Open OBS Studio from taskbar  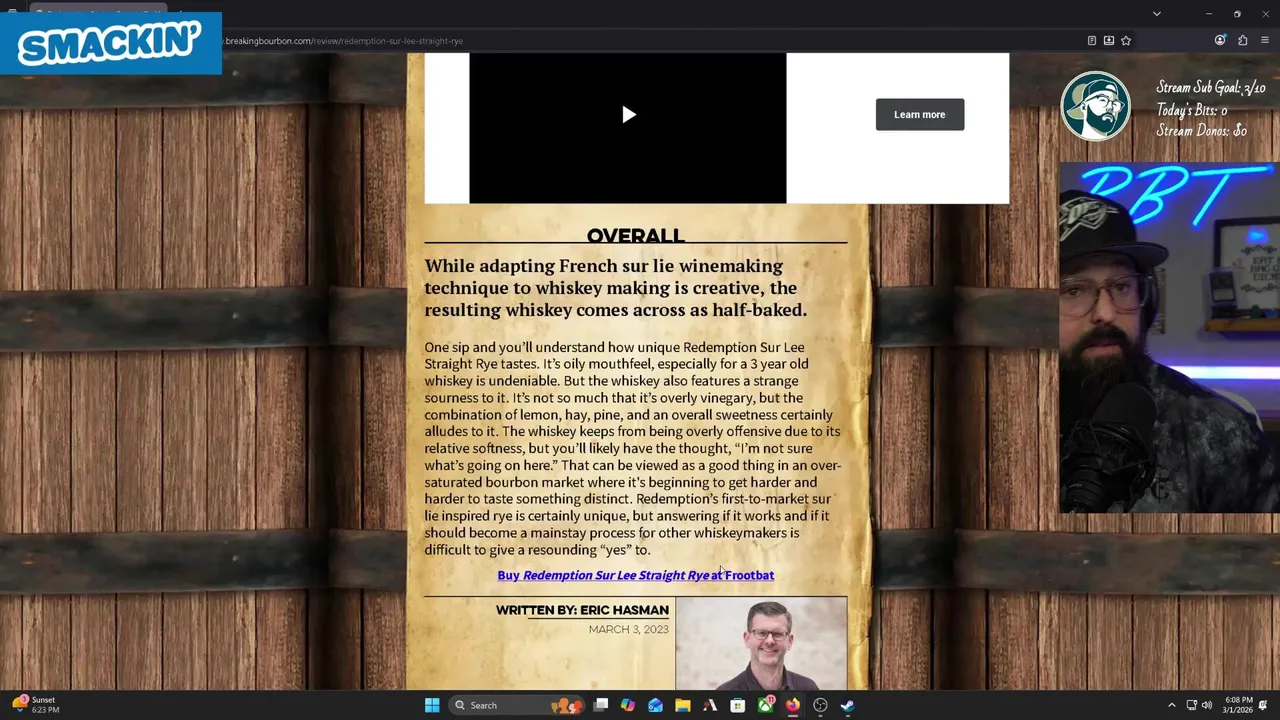click(x=820, y=705)
